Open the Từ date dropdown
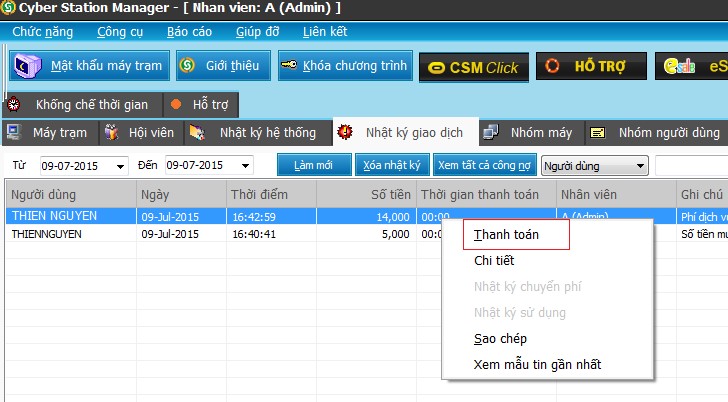This screenshot has width=728, height=402. (x=121, y=166)
